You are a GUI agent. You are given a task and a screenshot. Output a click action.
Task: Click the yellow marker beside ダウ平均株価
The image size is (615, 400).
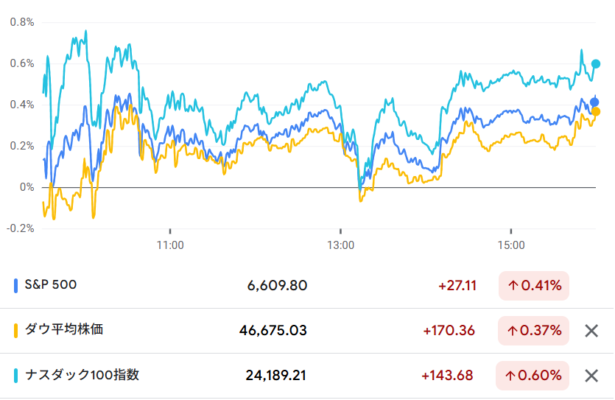[16, 331]
